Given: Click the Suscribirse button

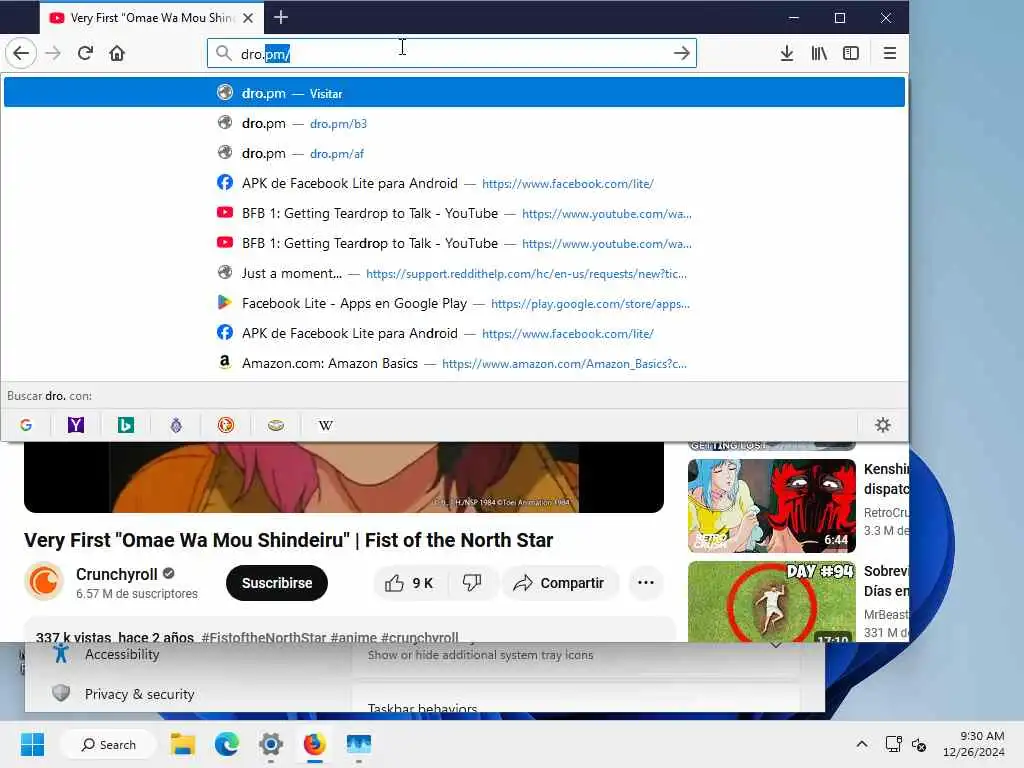Looking at the screenshot, I should 277,583.
